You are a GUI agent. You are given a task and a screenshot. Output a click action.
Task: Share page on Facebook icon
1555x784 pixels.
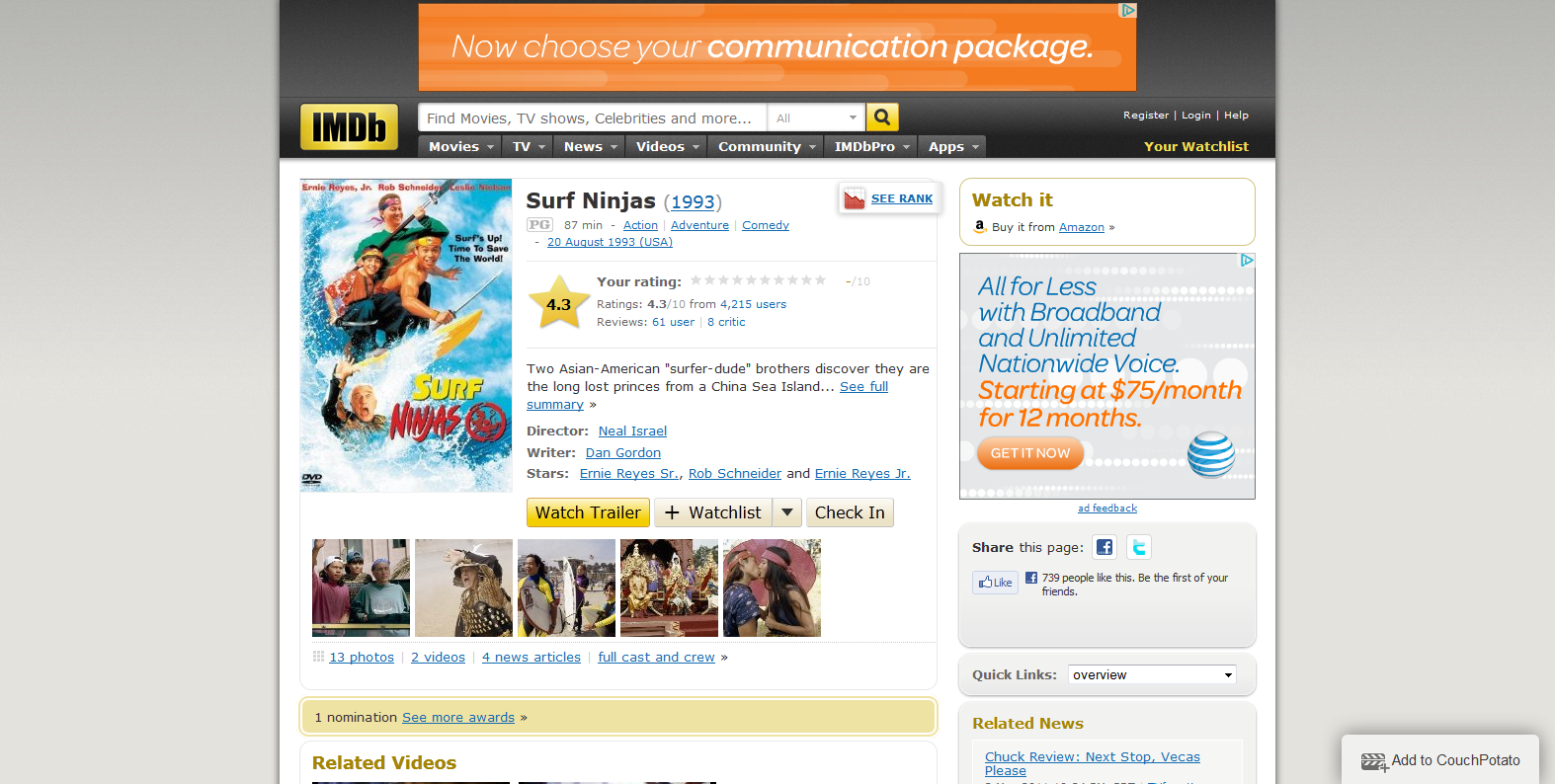click(x=1105, y=547)
